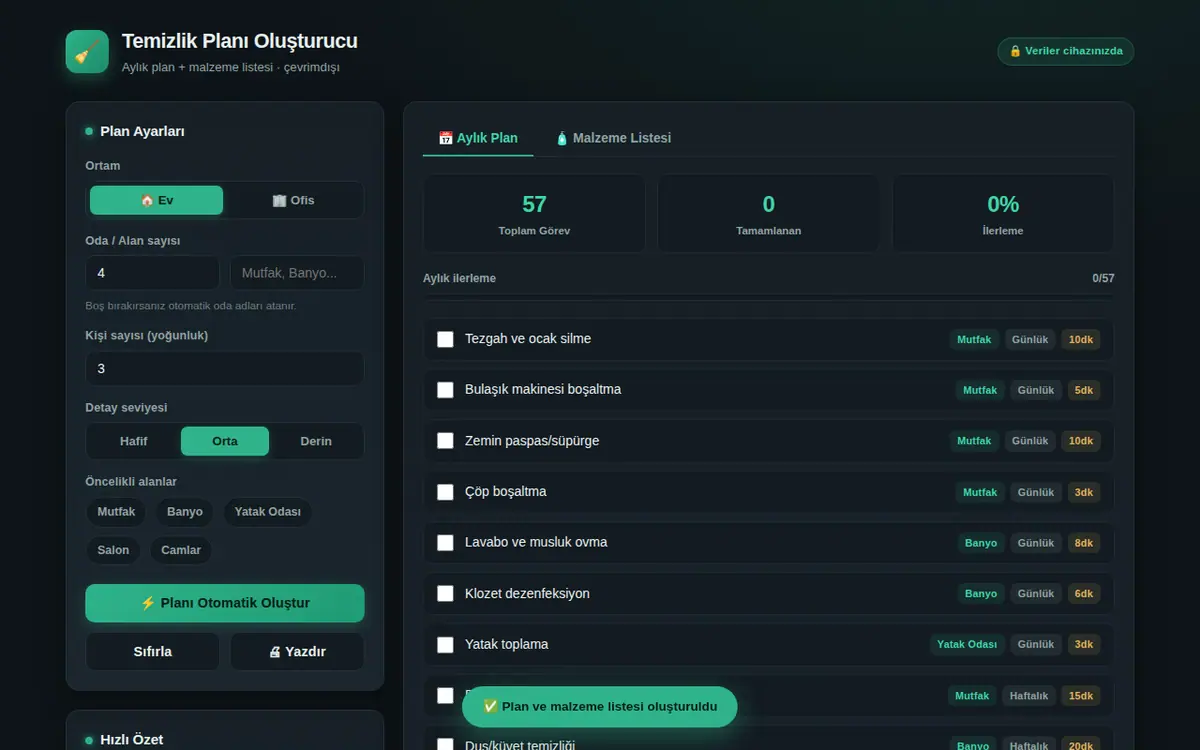Image resolution: width=1200 pixels, height=750 pixels.
Task: Click the Yazdır printer button
Action: pos(297,651)
